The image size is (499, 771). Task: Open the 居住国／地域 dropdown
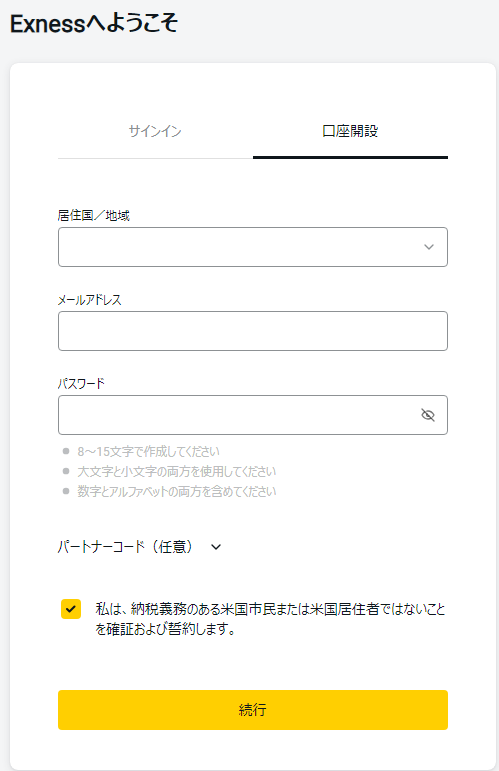coord(253,247)
